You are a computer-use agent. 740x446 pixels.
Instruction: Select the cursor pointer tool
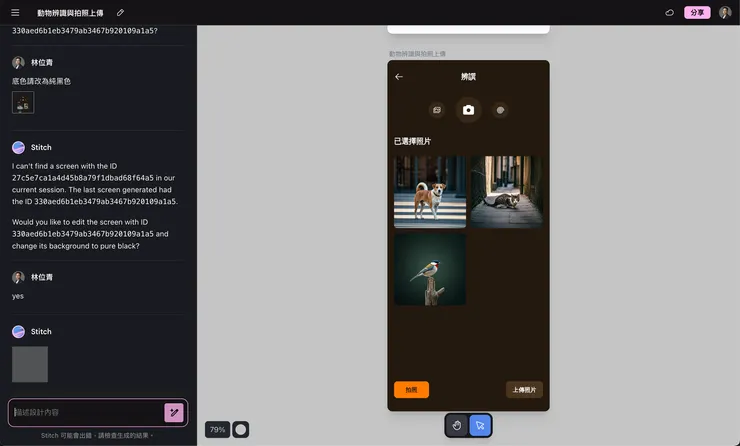point(480,425)
